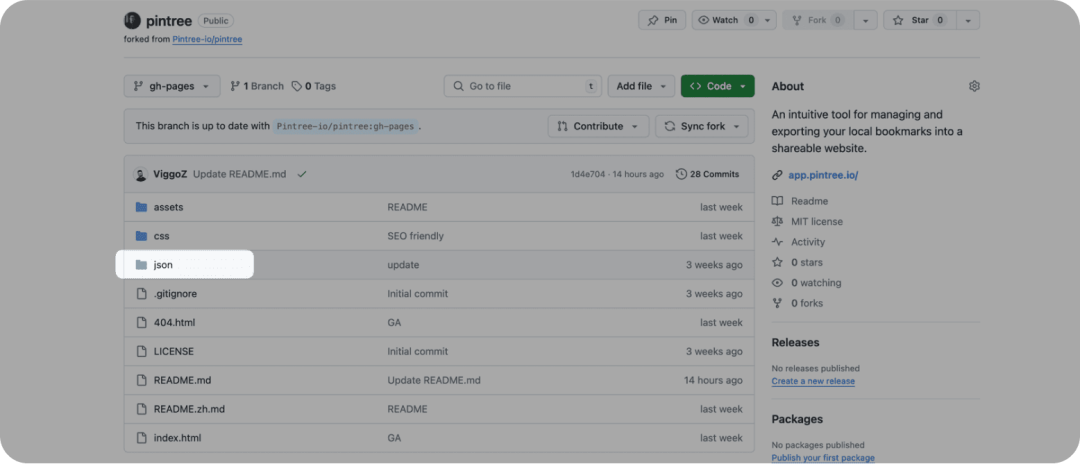This screenshot has width=1080, height=464.
Task: Click the file icon beside LICENSE
Action: pos(141,352)
